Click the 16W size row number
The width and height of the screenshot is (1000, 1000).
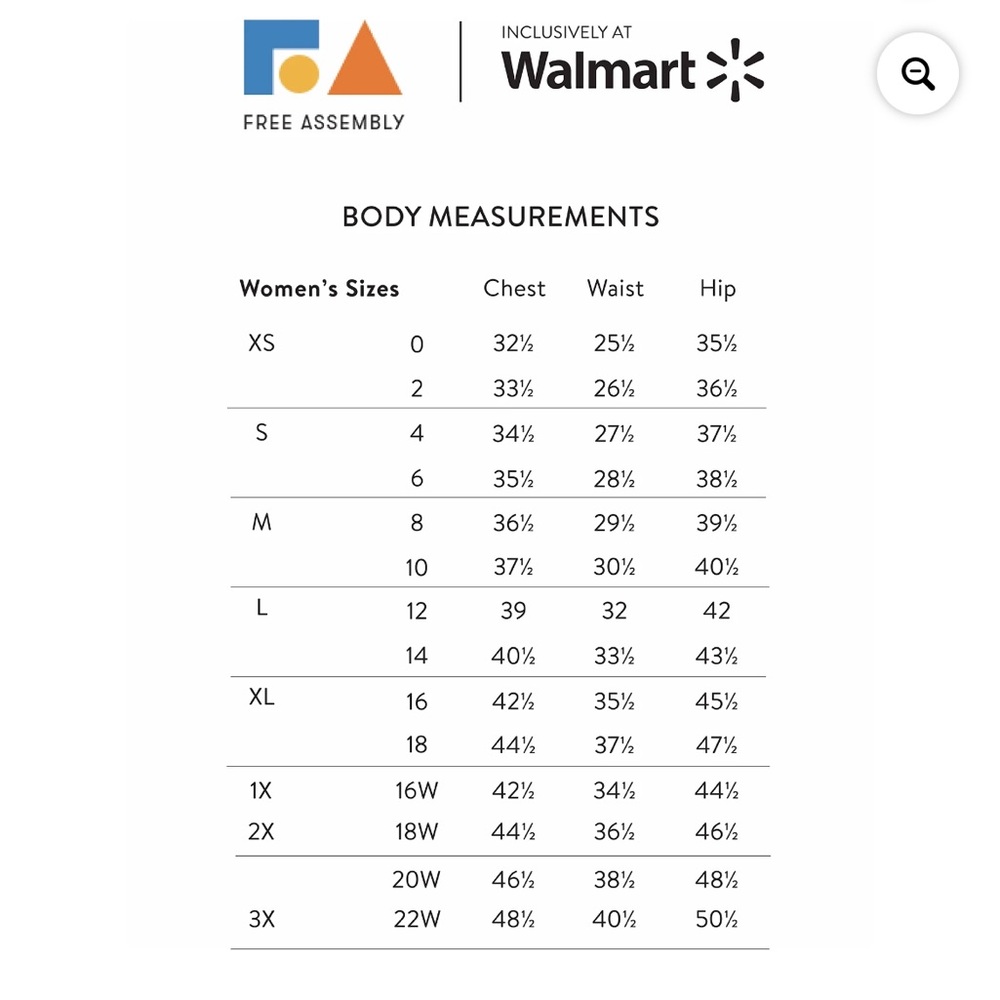coord(416,791)
